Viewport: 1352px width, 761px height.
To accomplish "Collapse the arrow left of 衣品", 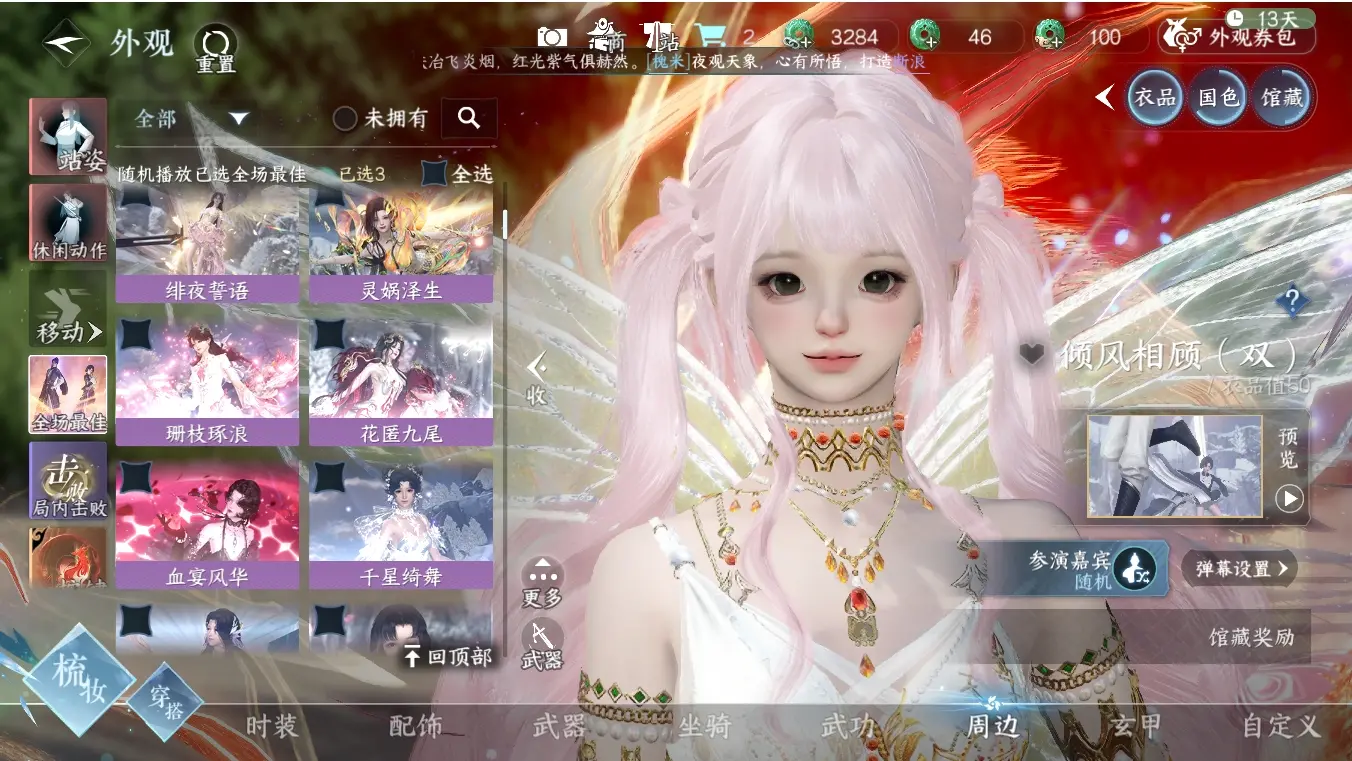I will coord(1105,97).
